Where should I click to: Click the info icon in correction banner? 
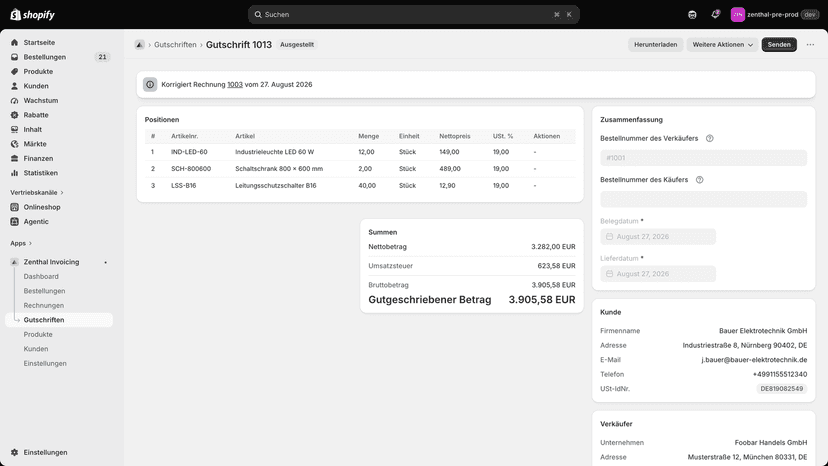pyautogui.click(x=150, y=85)
